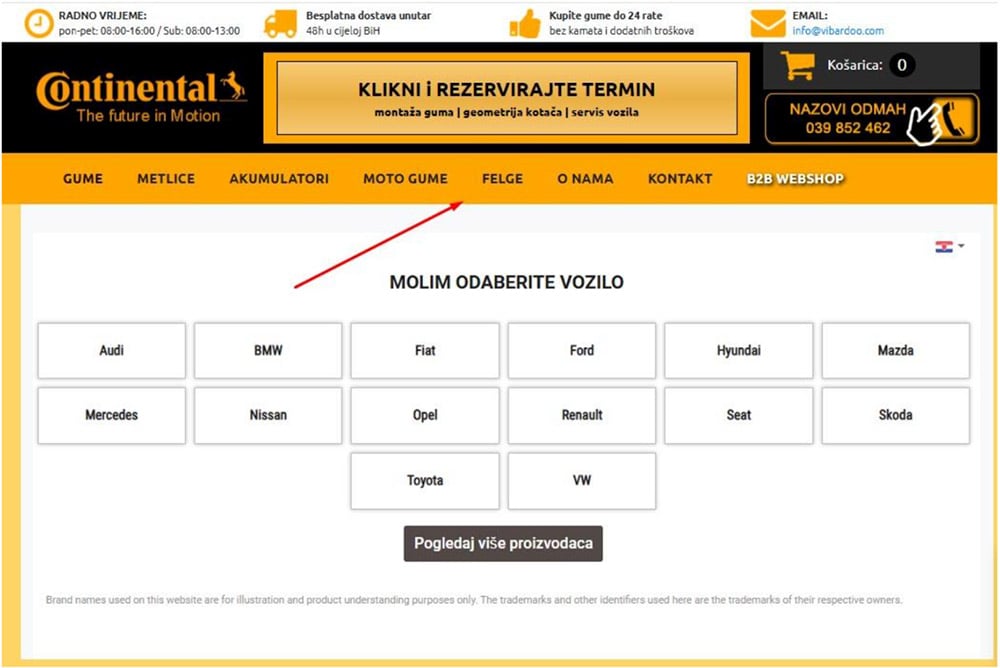Click the 'Kupite gume do 24 rate' text

[x=606, y=15]
